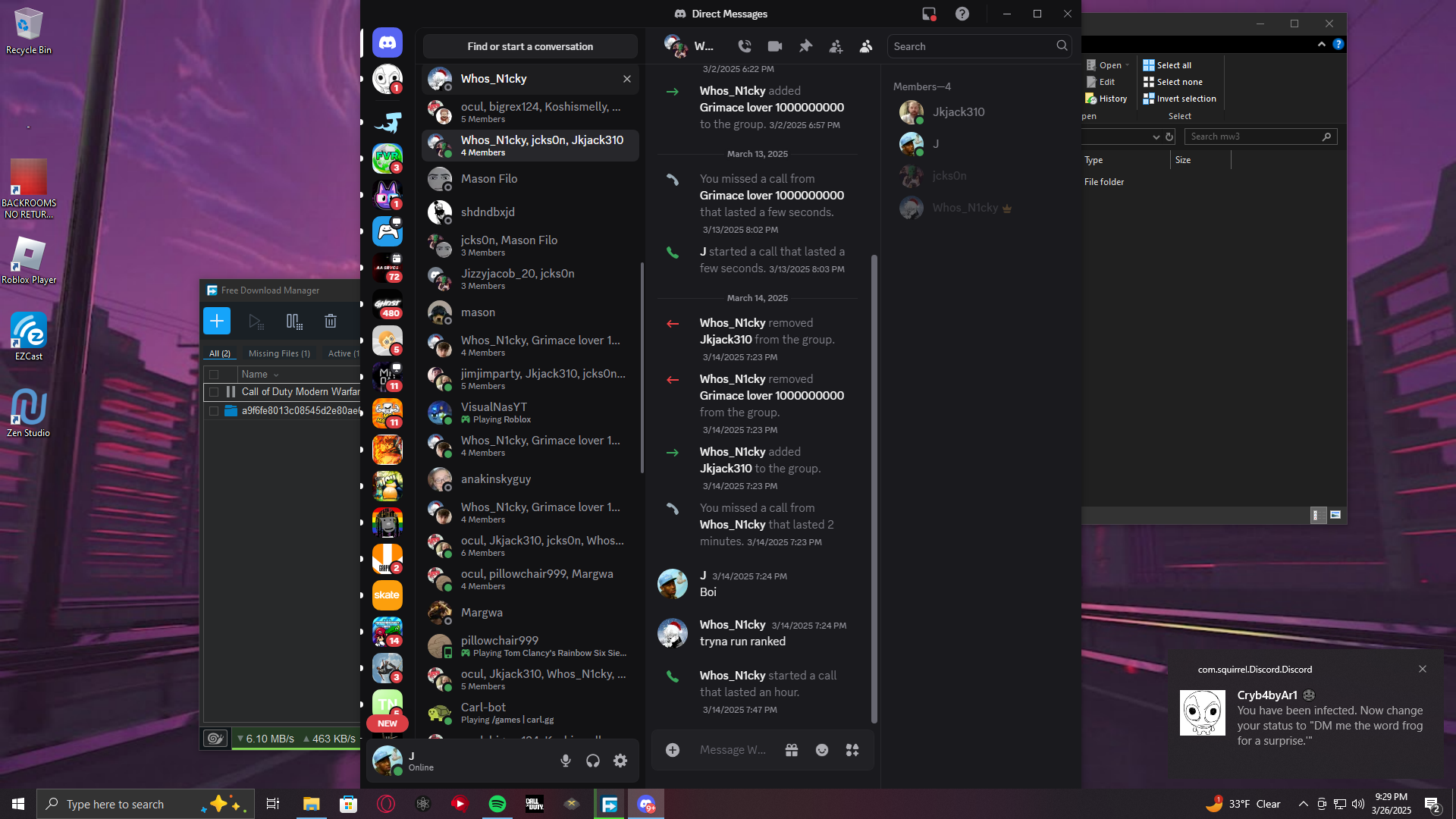Image resolution: width=1456 pixels, height=819 pixels.
Task: Click the Discord message search field
Action: click(x=972, y=46)
